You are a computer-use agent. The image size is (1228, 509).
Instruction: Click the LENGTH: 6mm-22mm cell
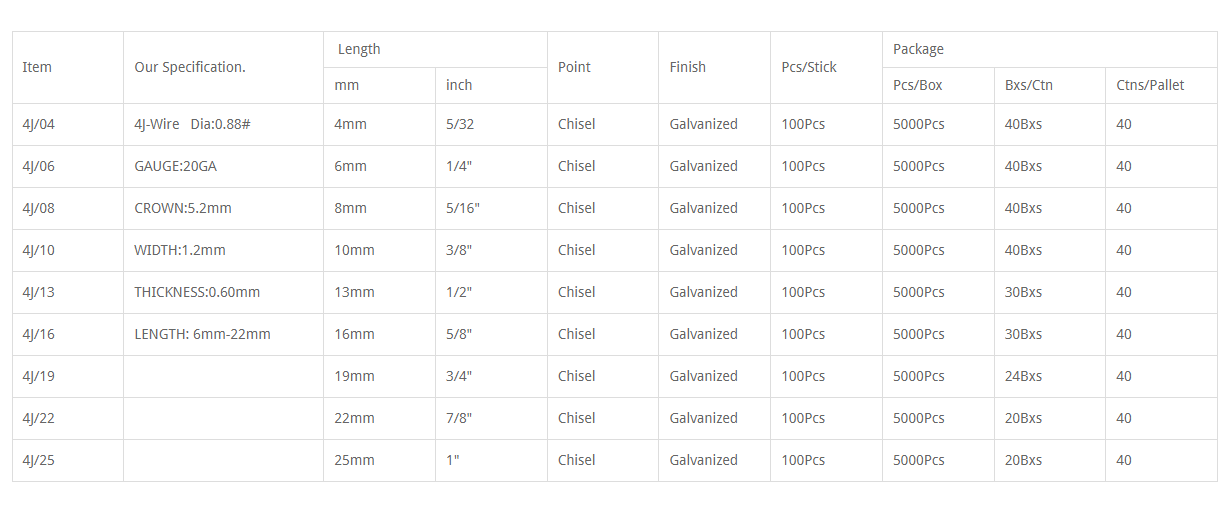223,334
